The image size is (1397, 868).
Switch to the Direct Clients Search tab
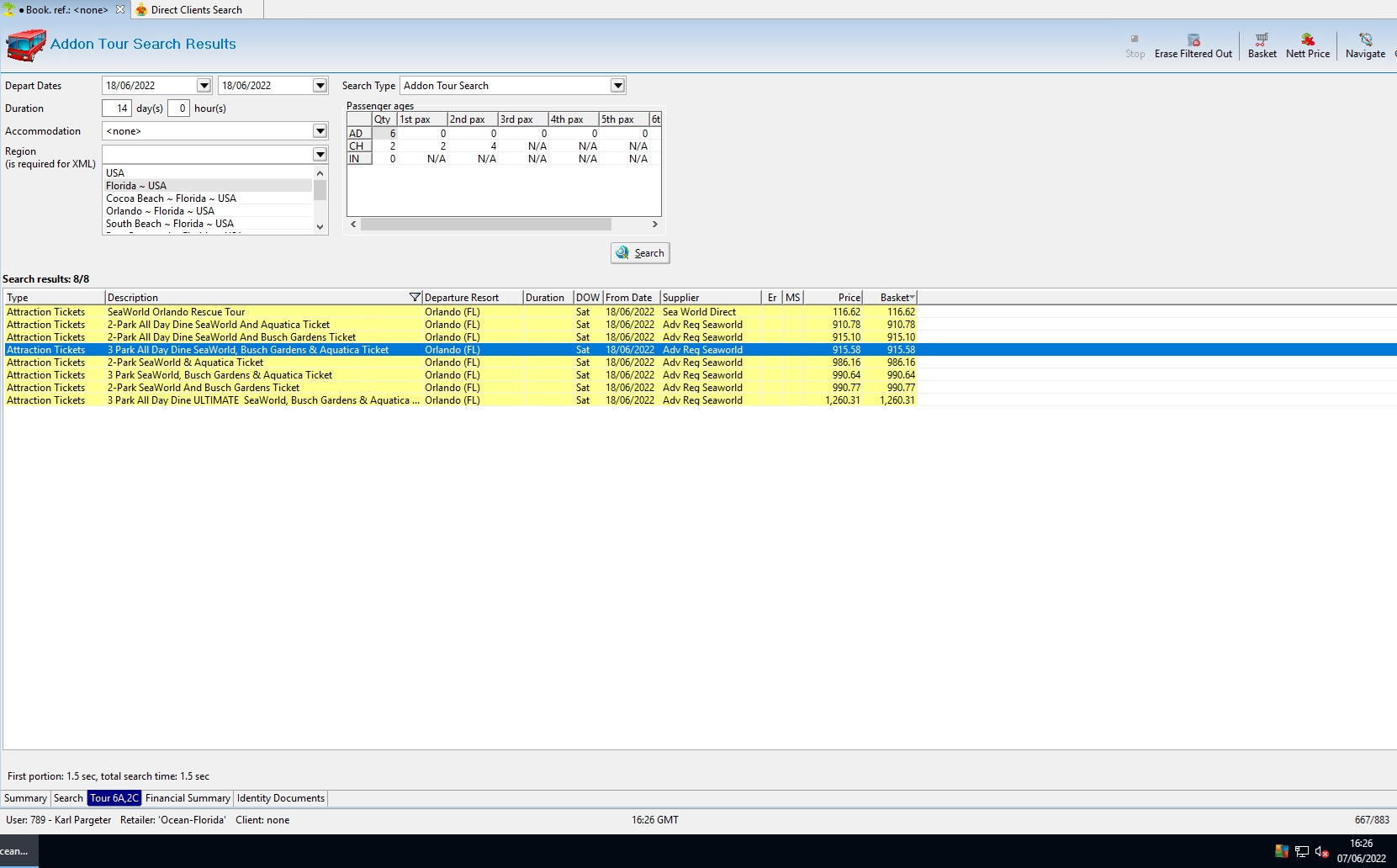click(x=196, y=10)
